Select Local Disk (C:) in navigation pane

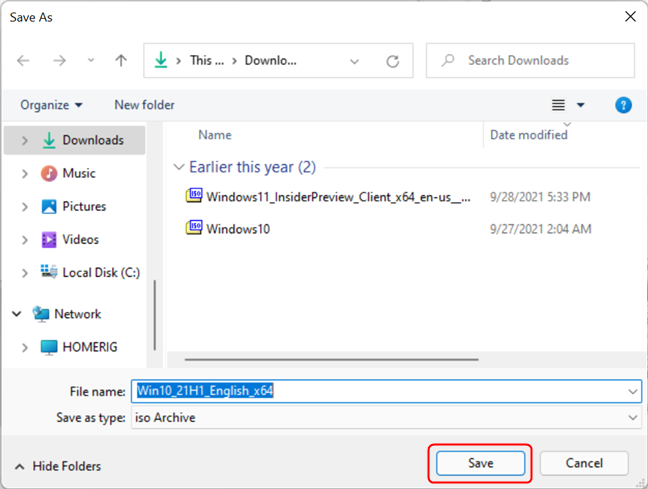101,272
